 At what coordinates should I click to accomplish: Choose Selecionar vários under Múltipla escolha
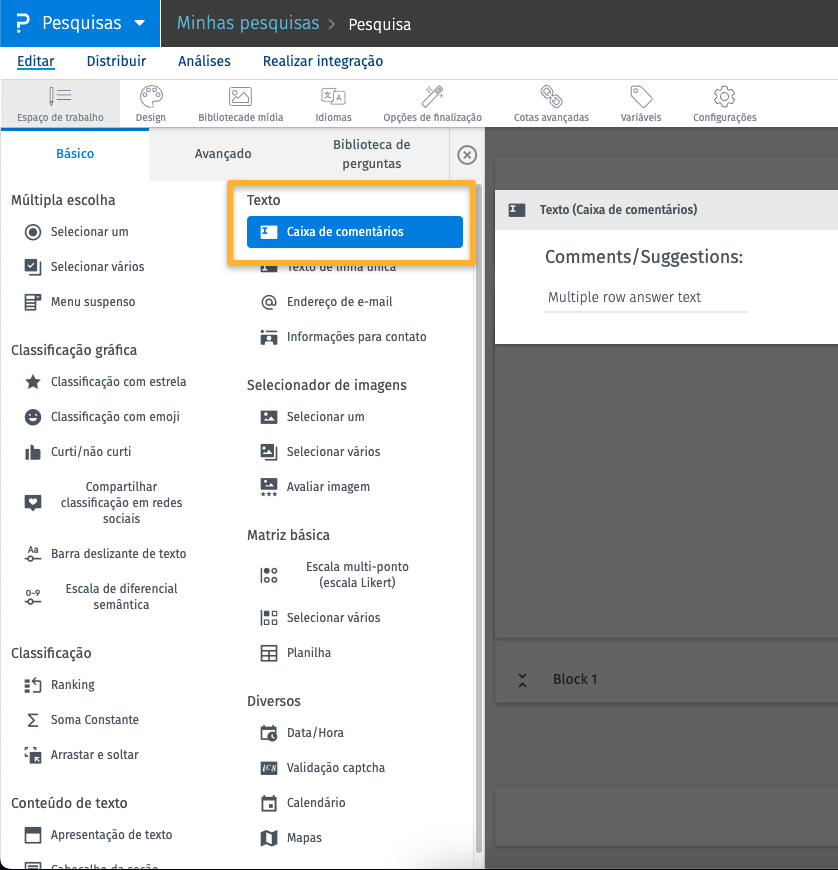(x=97, y=267)
